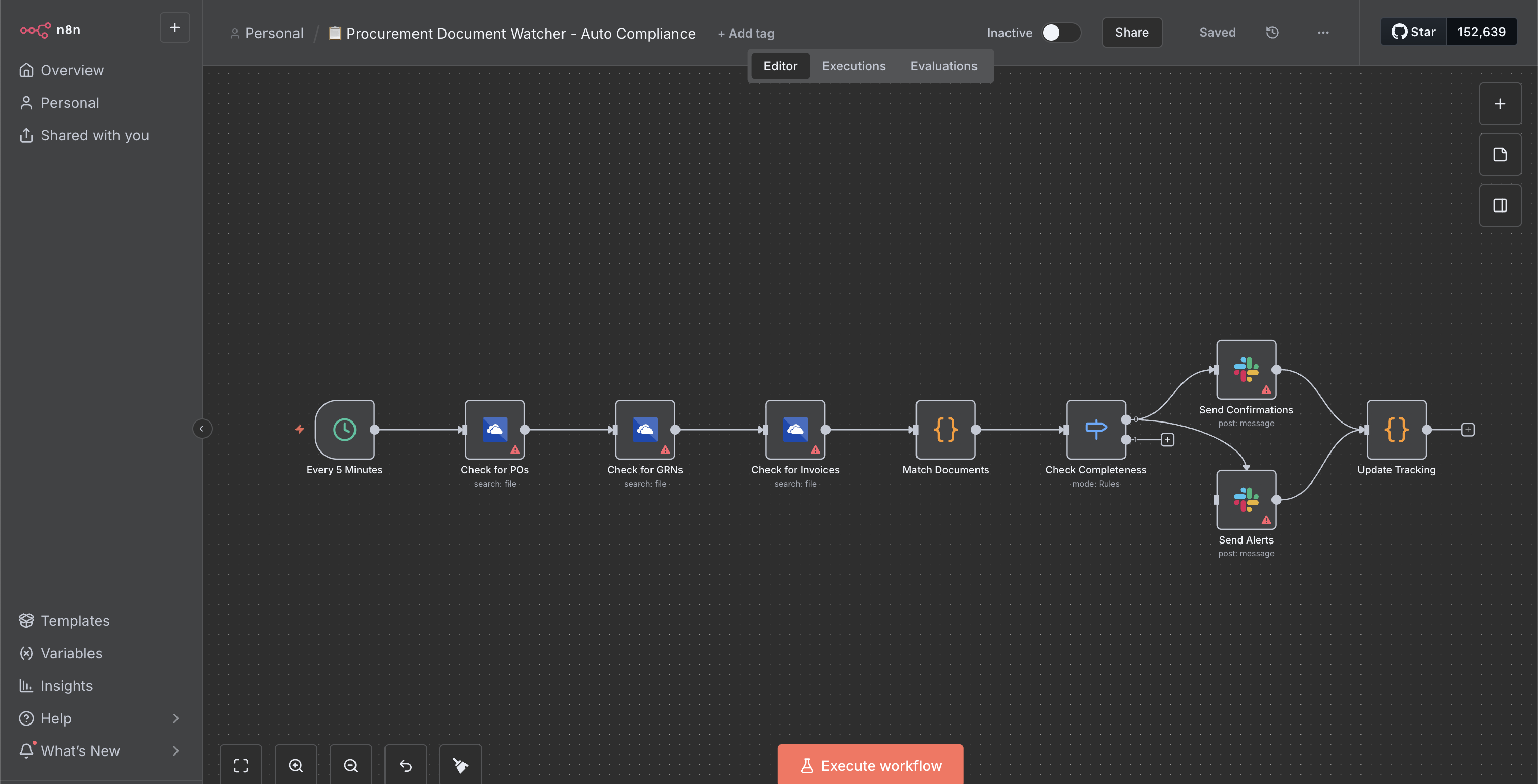Viewport: 1538px width, 784px height.
Task: Open the three-dot workflow options menu
Action: [x=1323, y=33]
